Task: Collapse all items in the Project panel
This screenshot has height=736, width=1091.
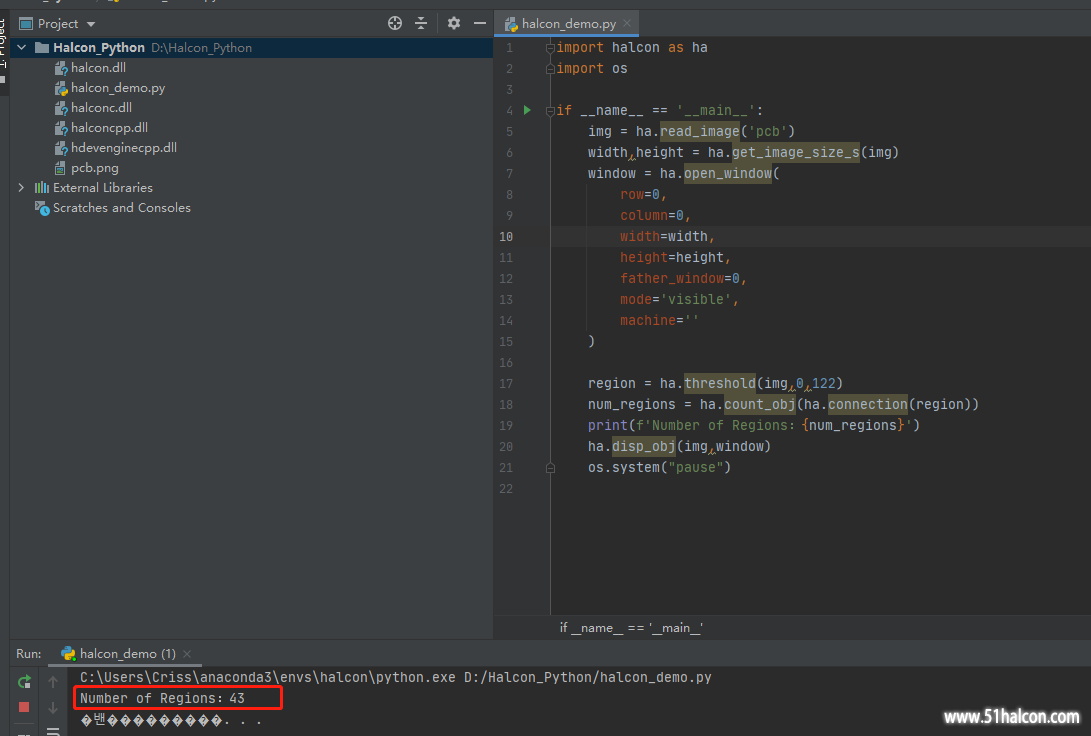Action: coord(421,24)
